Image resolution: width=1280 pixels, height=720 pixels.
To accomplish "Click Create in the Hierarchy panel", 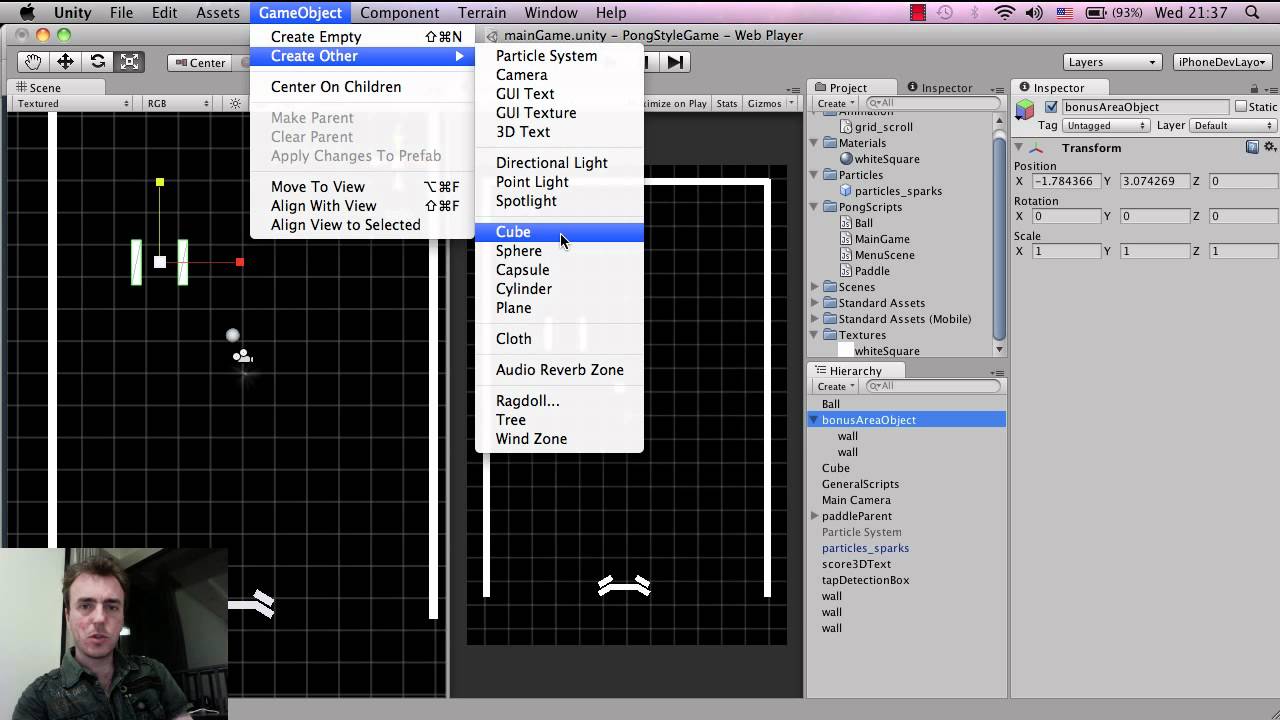I will 834,386.
